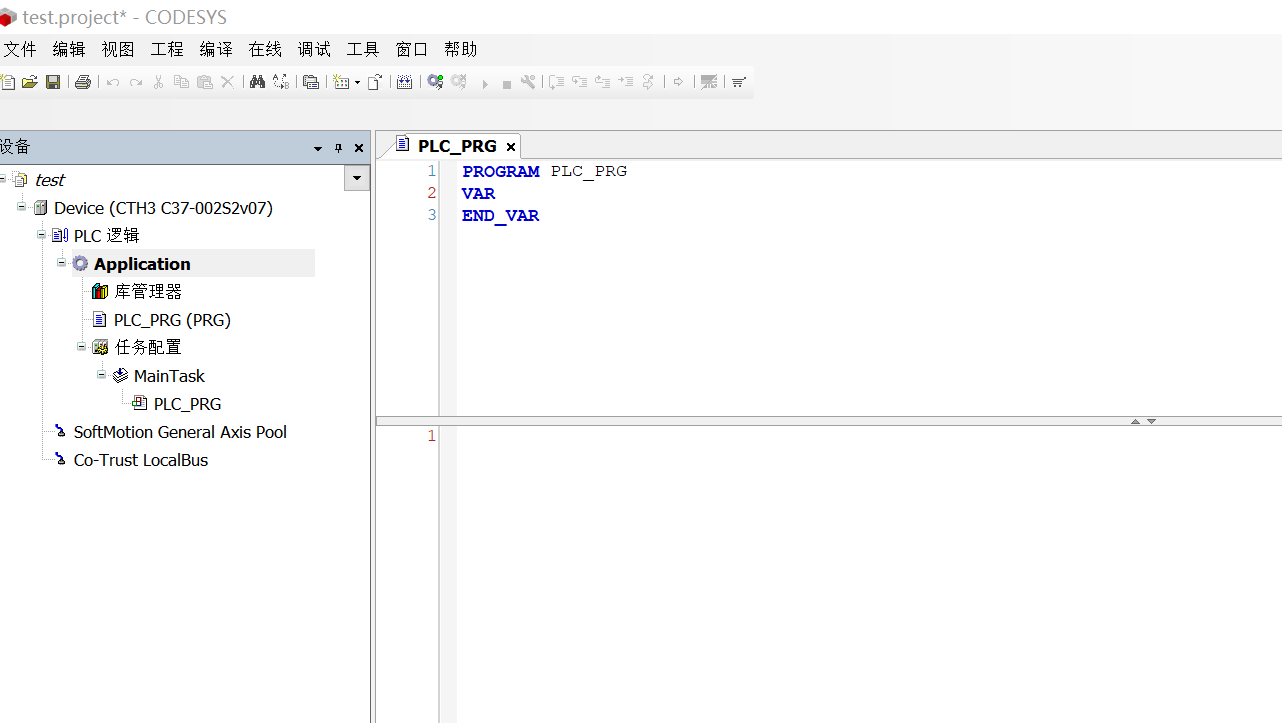Toggle auto-hide with the 设备 panel pin

pos(338,147)
